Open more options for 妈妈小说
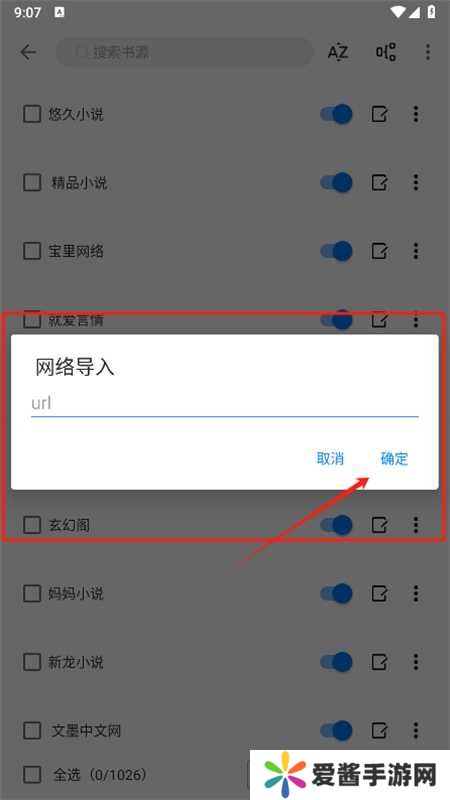450x800 pixels. coord(416,593)
